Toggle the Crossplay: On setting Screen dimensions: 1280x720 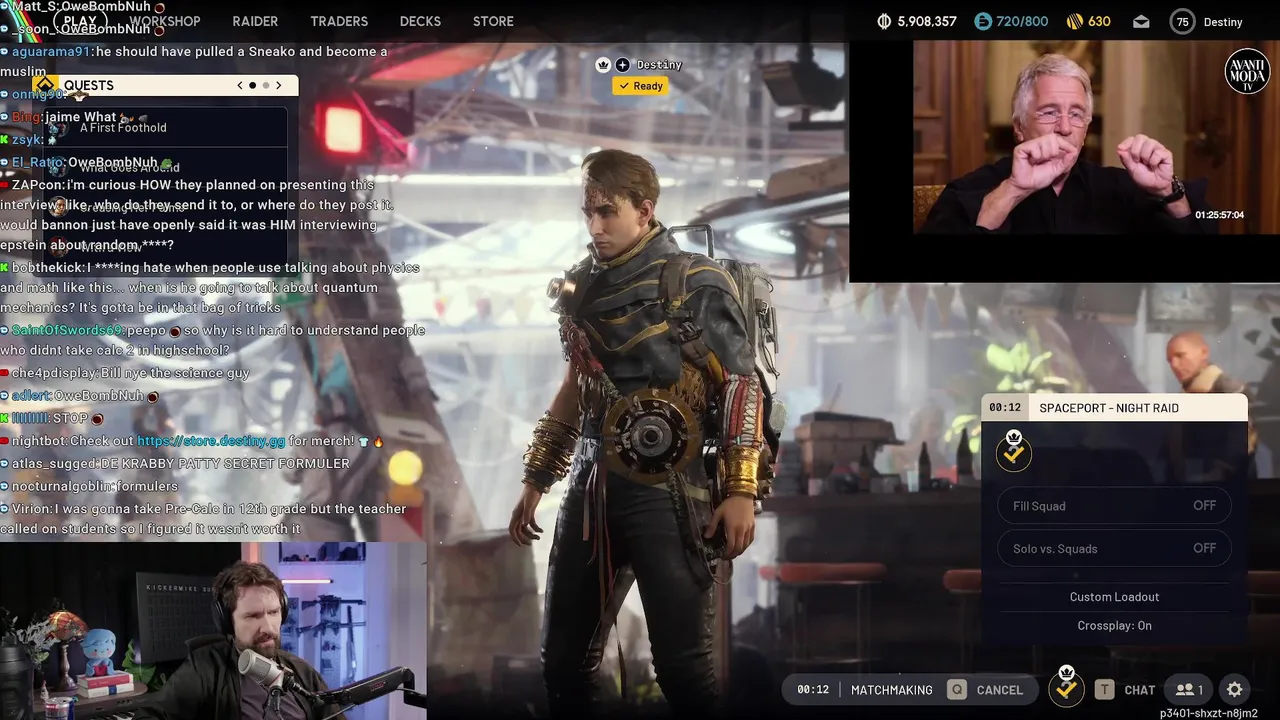(1114, 626)
